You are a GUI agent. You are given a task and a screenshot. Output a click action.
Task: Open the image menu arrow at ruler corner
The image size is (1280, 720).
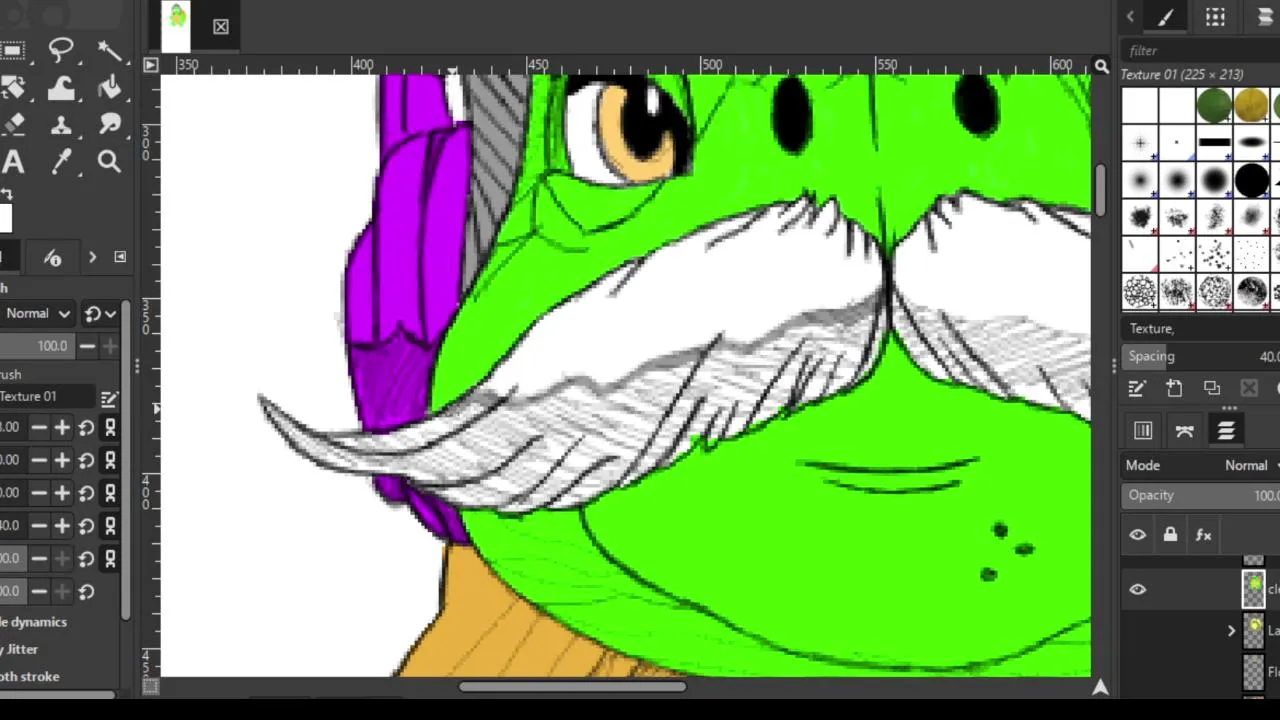click(x=150, y=65)
